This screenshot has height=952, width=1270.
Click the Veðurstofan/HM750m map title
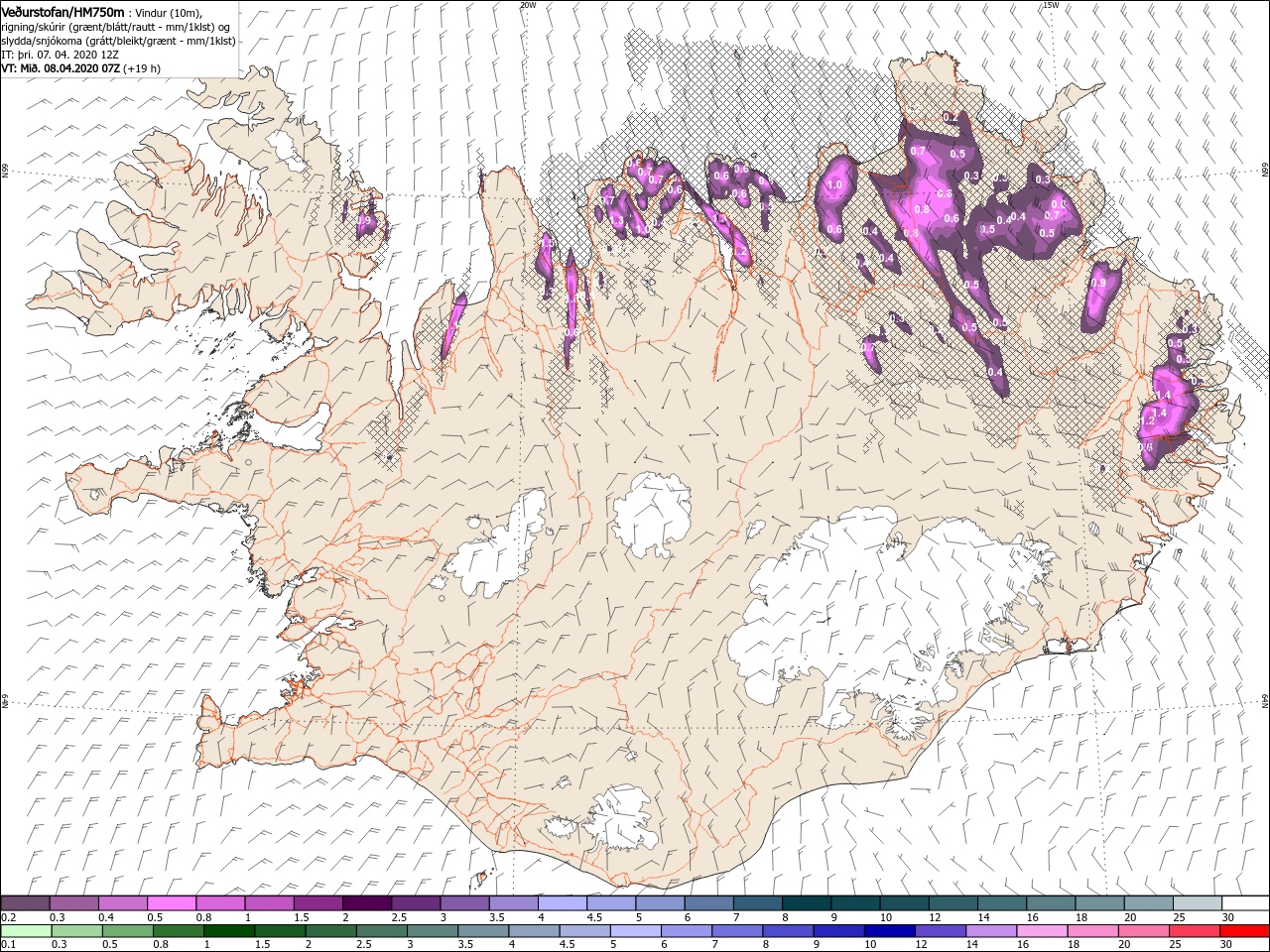click(63, 11)
